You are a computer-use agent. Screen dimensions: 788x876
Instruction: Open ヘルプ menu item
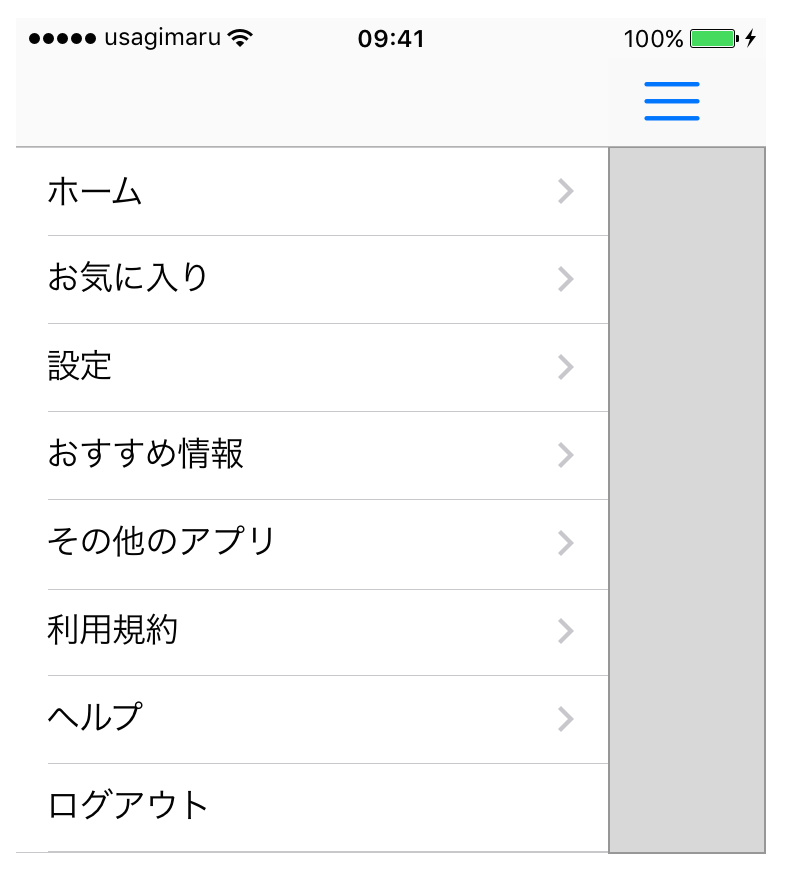[x=95, y=717]
